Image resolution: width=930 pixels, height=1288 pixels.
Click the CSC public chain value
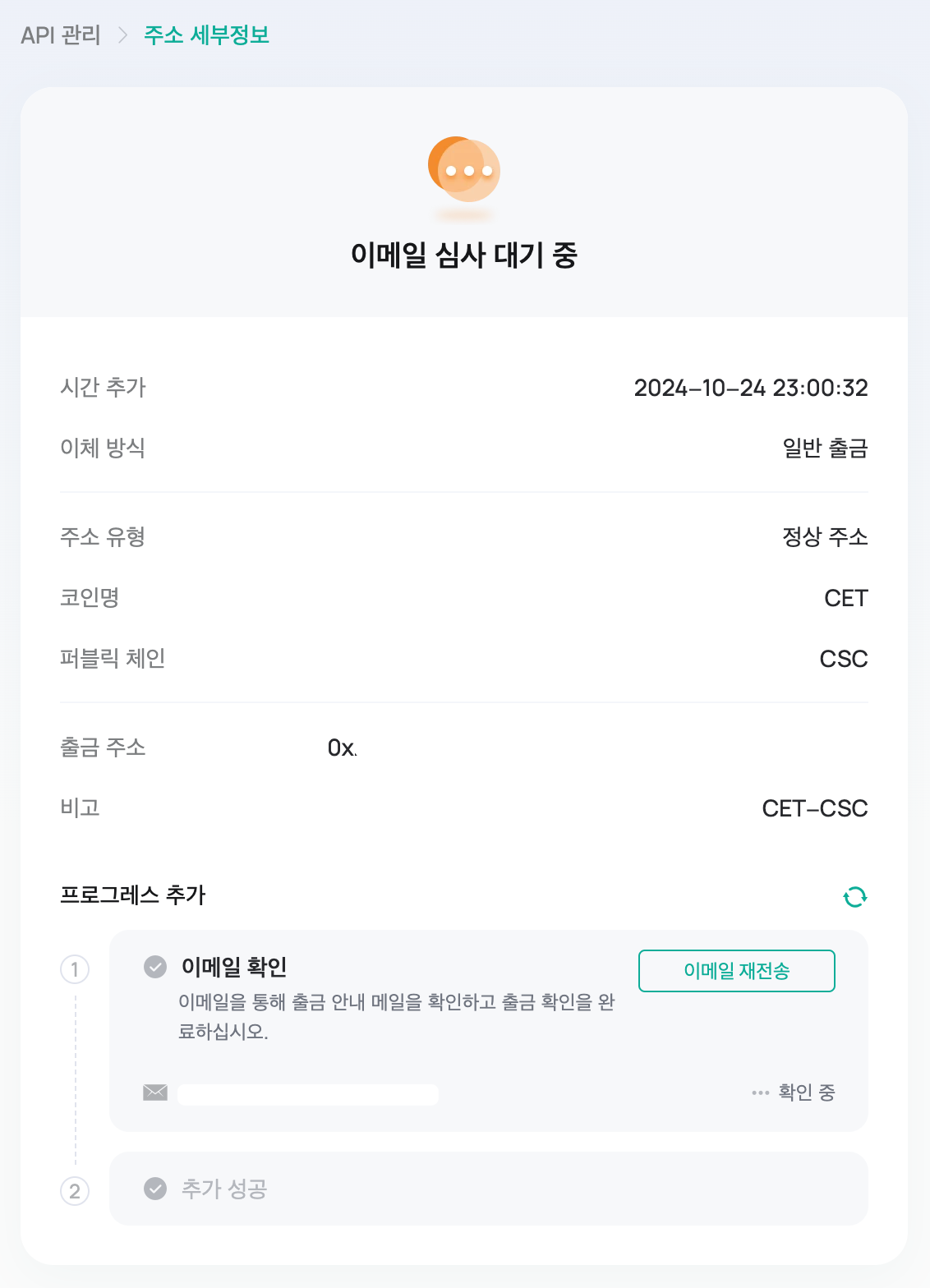[844, 659]
